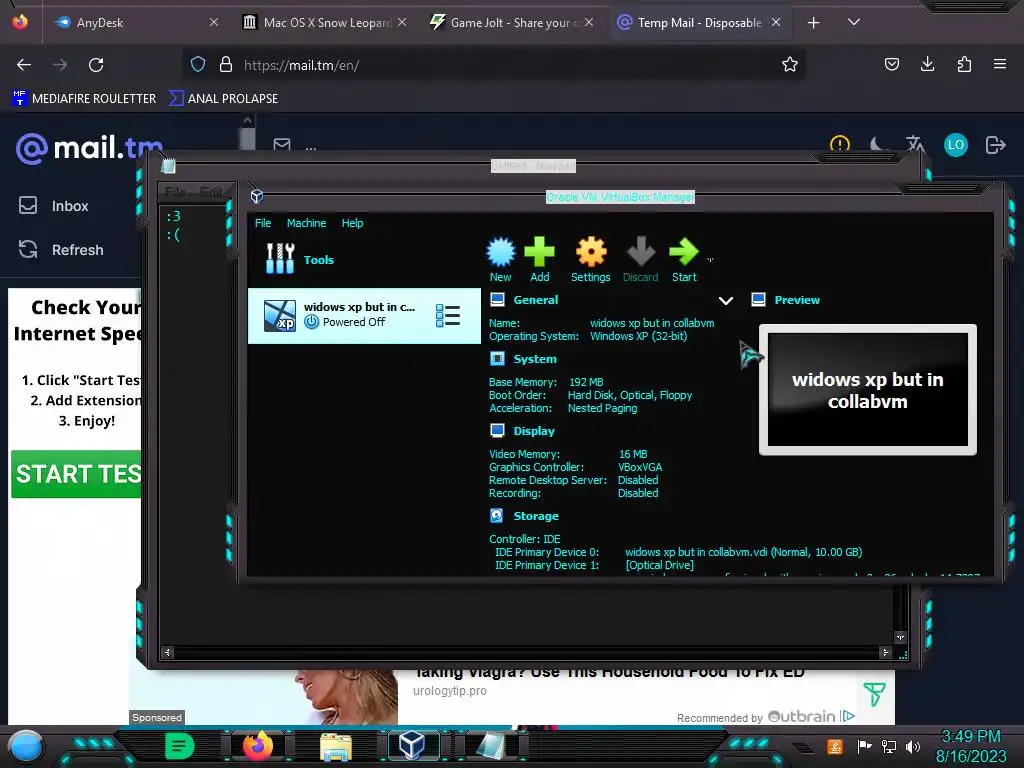Open the ANAL PROLAPSE bookmark

coord(223,99)
